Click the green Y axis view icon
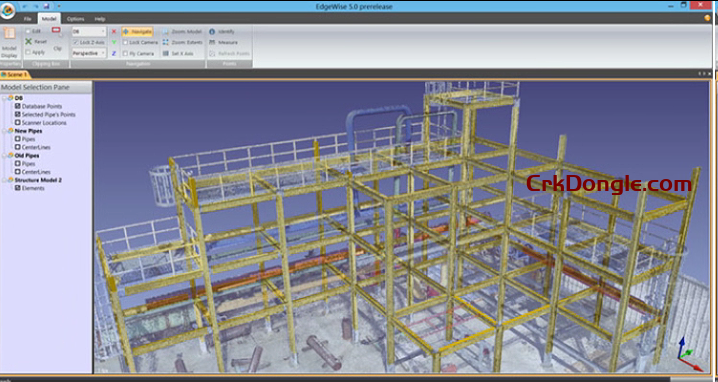This screenshot has width=718, height=382. tap(114, 42)
